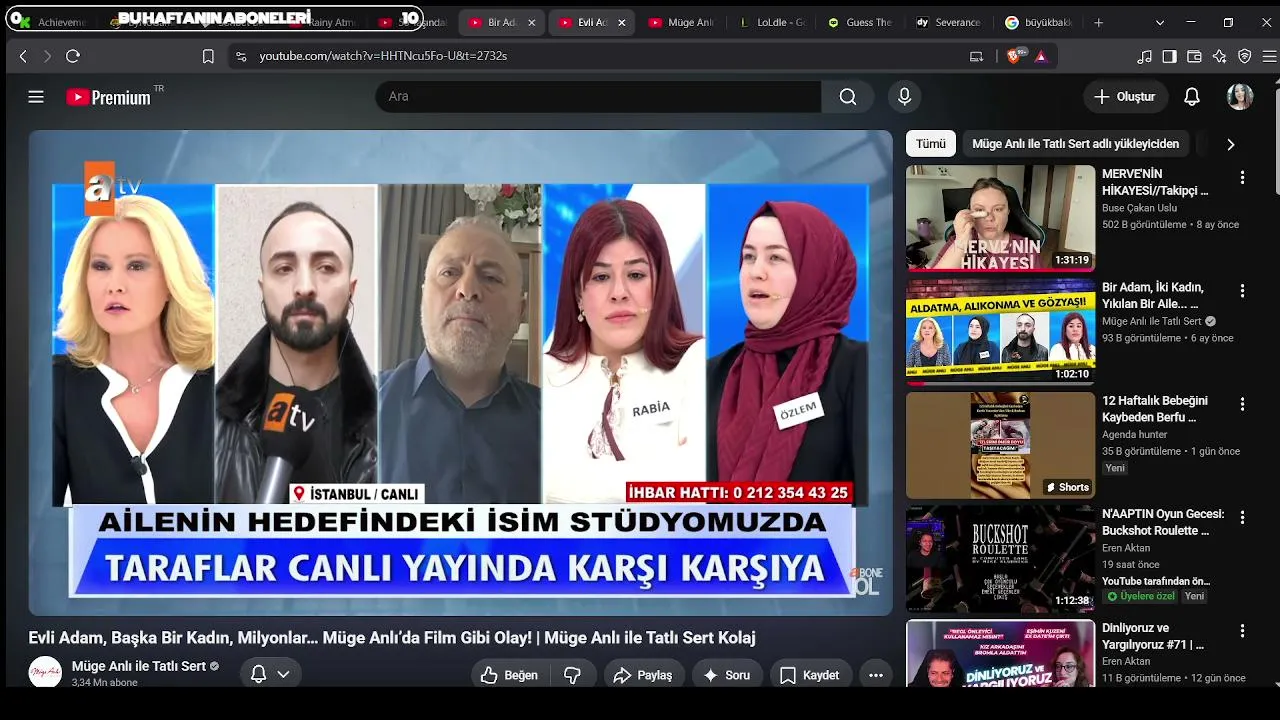
Task: Dislike the video with thumbs-down
Action: (573, 676)
